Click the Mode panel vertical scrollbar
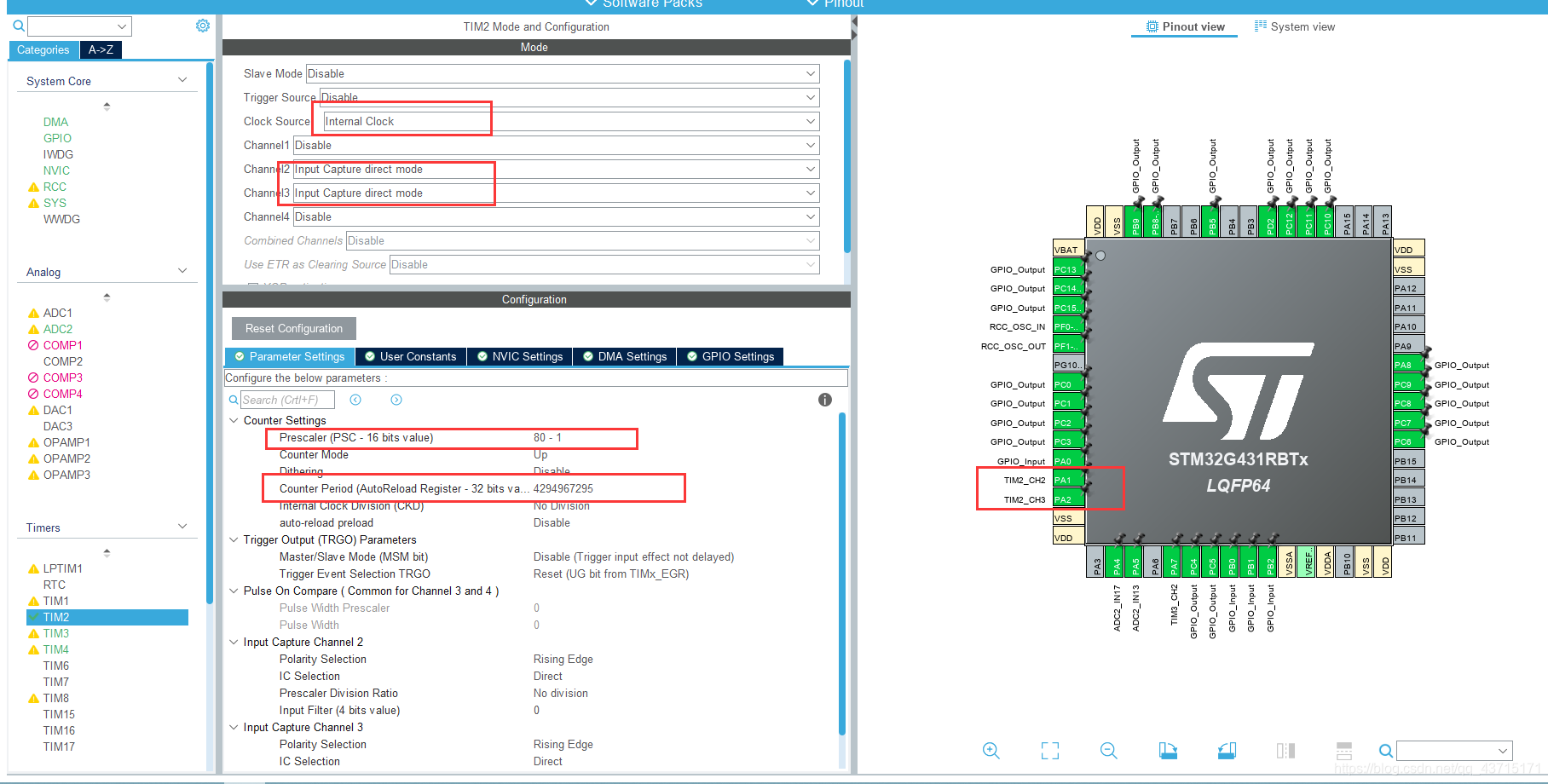The image size is (1548, 784). point(846,157)
